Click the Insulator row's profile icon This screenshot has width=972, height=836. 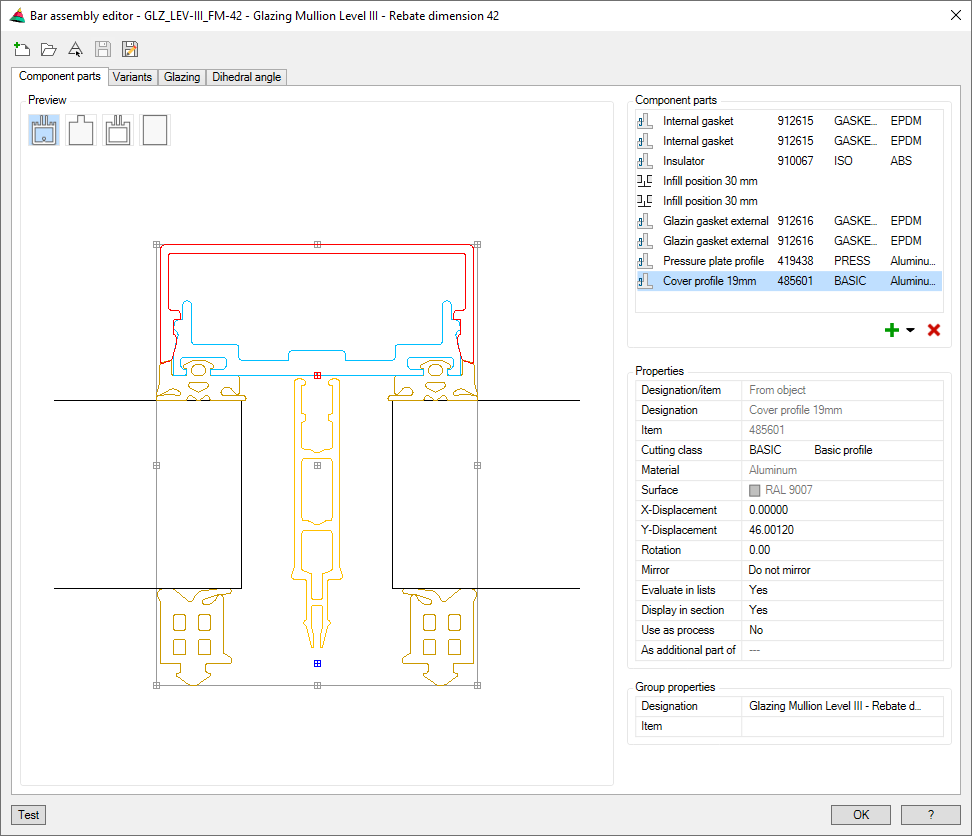click(x=645, y=161)
